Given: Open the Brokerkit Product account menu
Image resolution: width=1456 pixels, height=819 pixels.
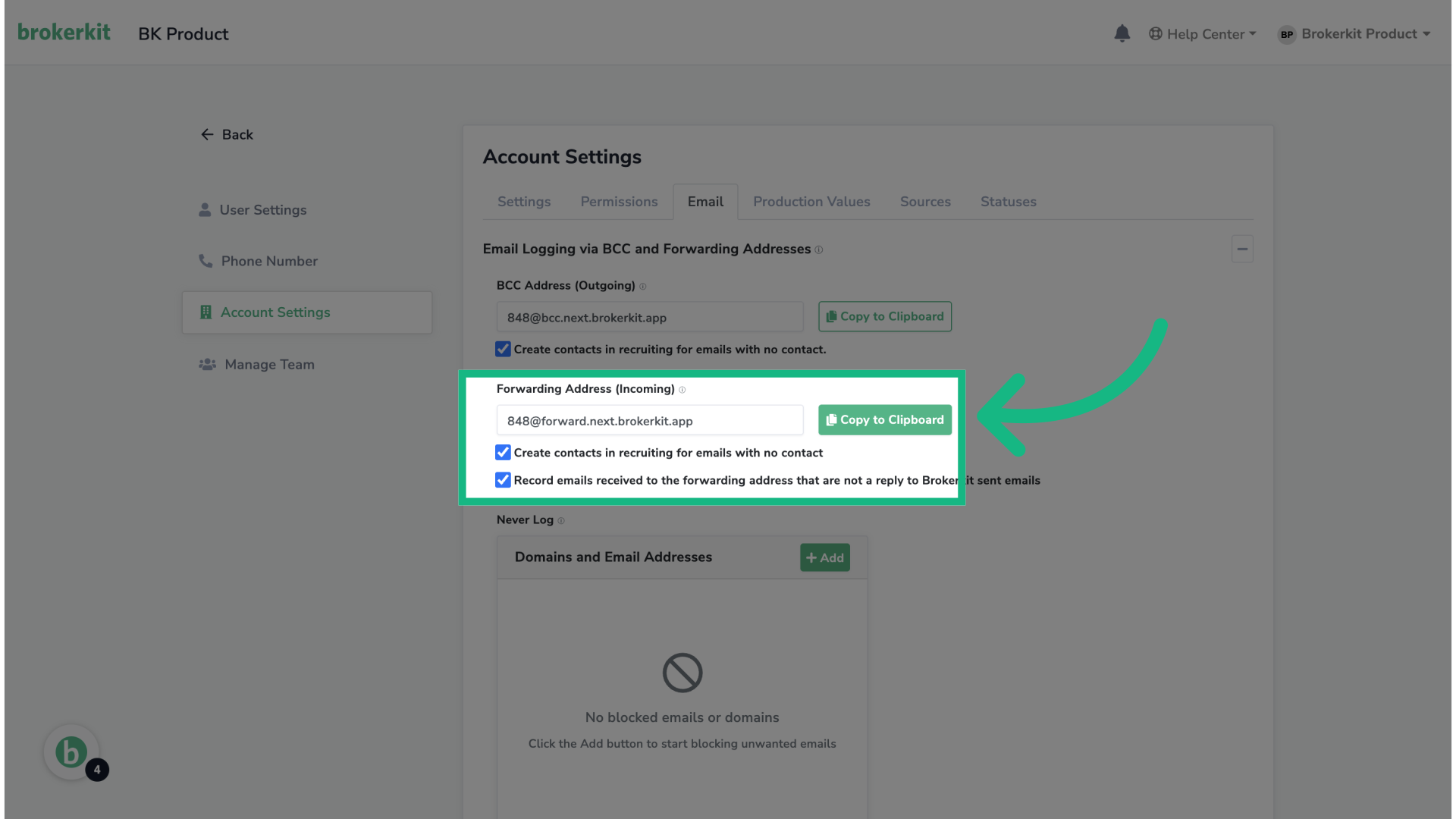Looking at the screenshot, I should (x=1354, y=34).
